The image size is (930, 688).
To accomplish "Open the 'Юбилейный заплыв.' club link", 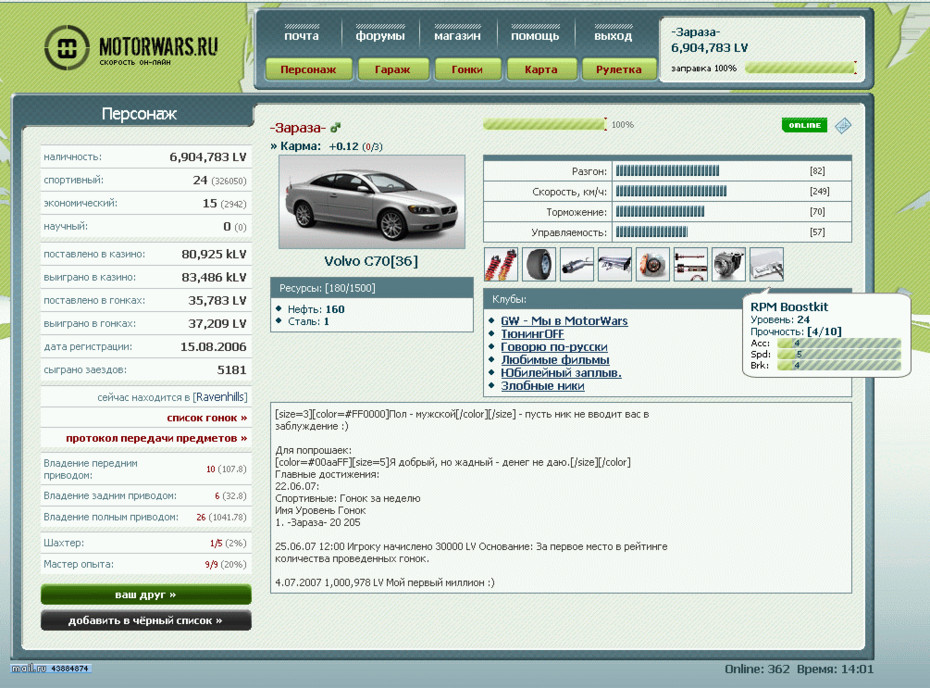I will pyautogui.click(x=561, y=373).
